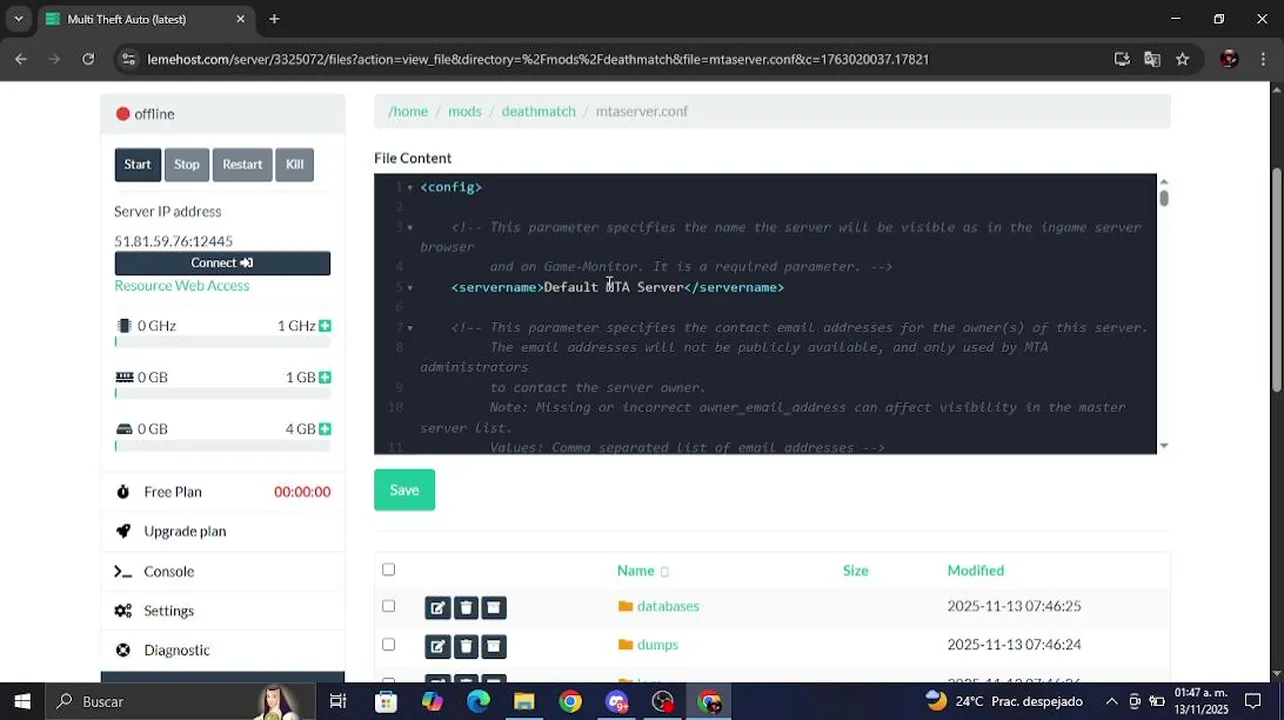Save the file content
This screenshot has width=1284, height=720.
[404, 490]
